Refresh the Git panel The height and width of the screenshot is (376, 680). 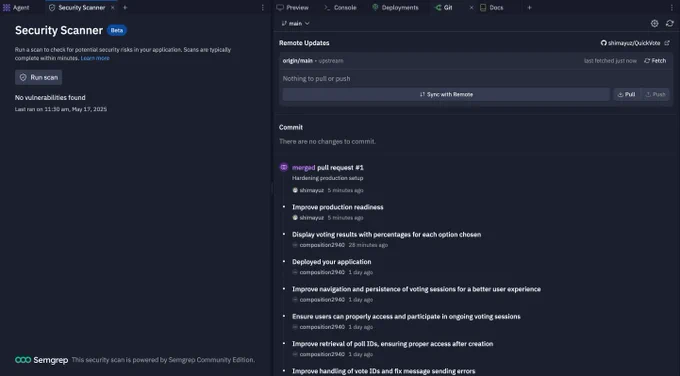click(670, 23)
